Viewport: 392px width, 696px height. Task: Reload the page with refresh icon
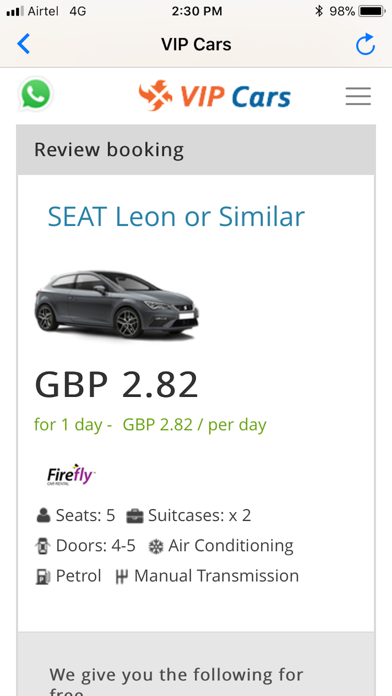point(365,44)
